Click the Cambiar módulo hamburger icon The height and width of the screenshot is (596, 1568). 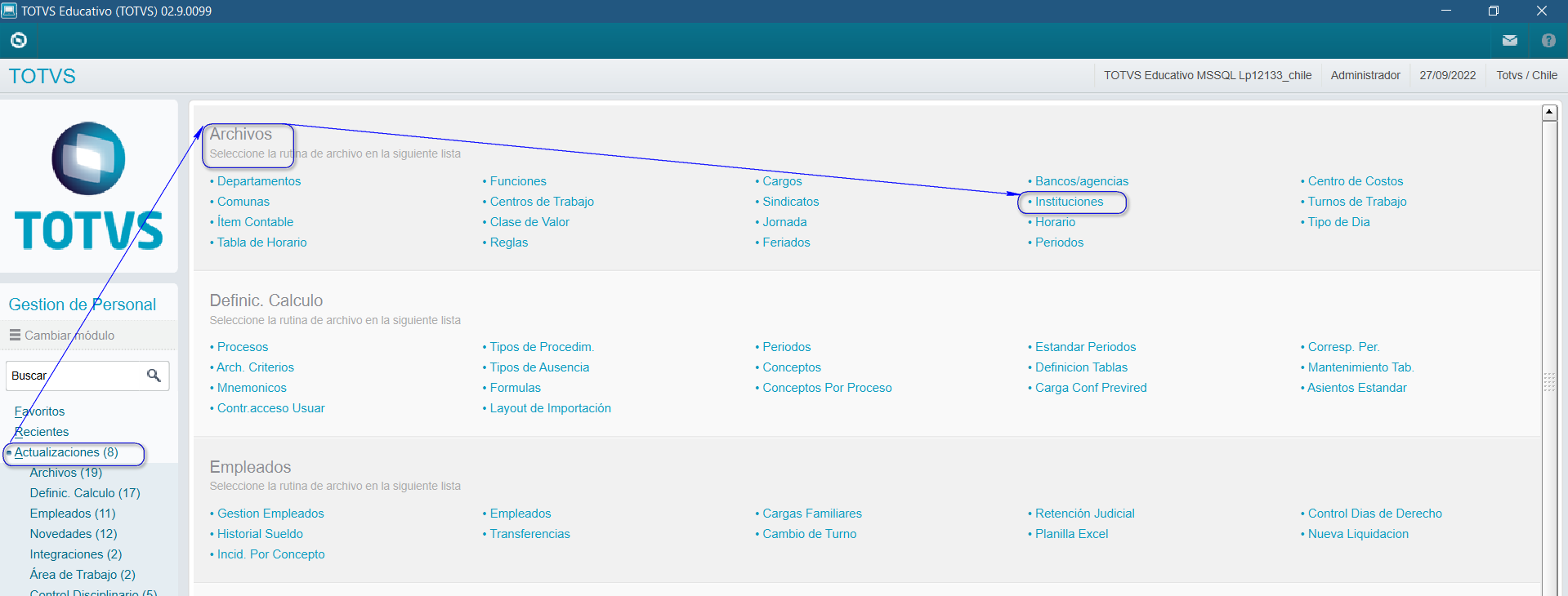pos(15,335)
